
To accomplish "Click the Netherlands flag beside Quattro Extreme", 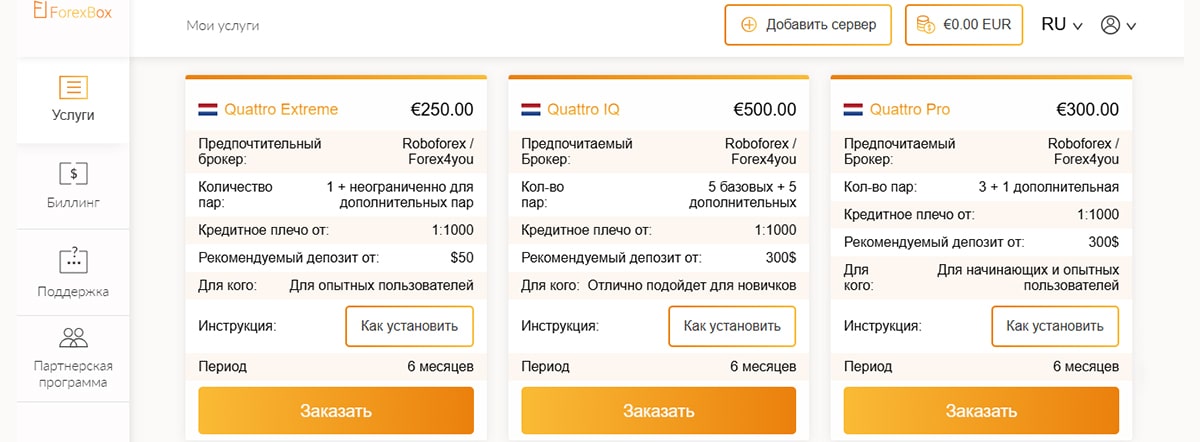I will tap(208, 110).
